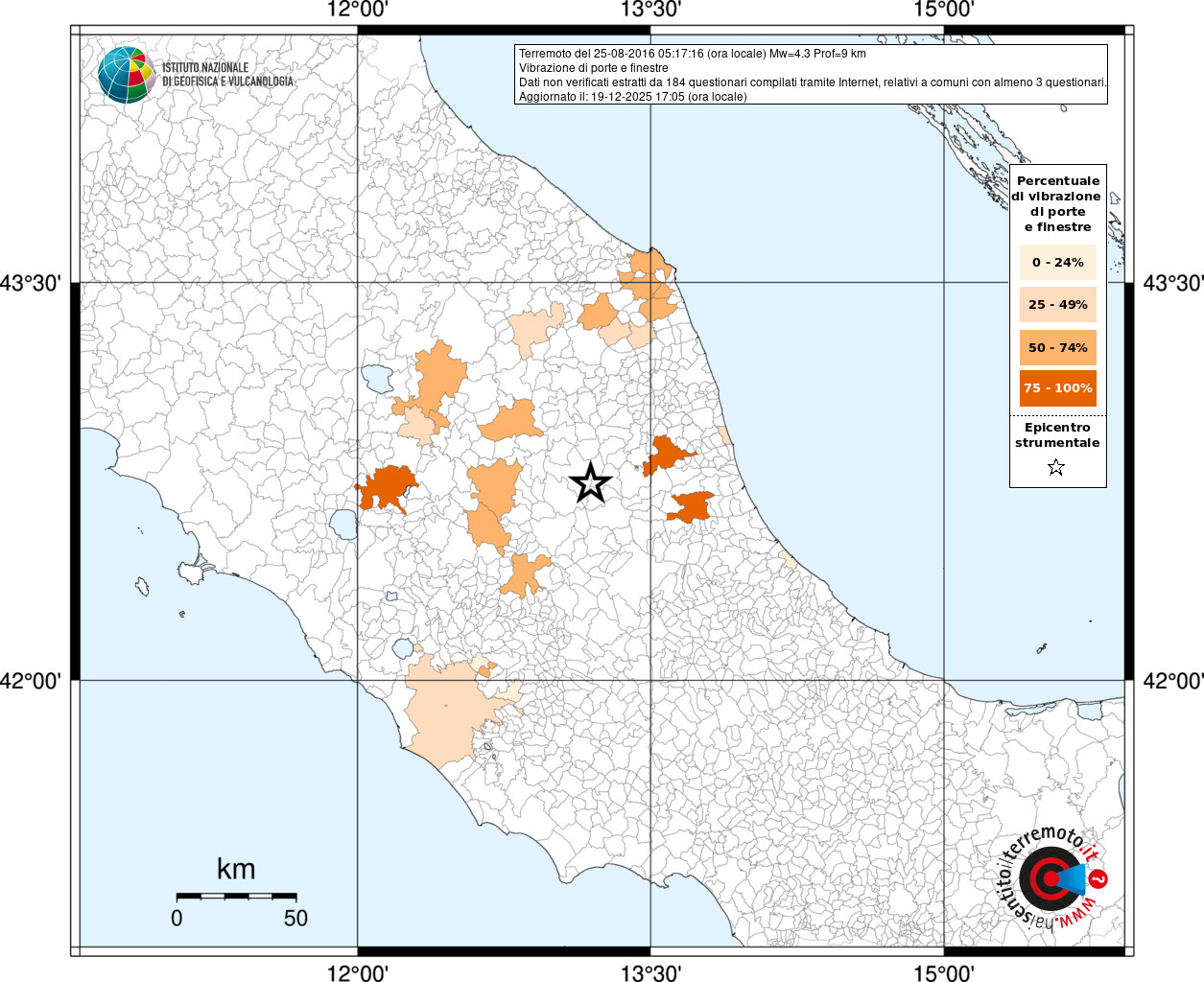Click the legend epicenter star symbol
1204x982 pixels.
point(1056,468)
